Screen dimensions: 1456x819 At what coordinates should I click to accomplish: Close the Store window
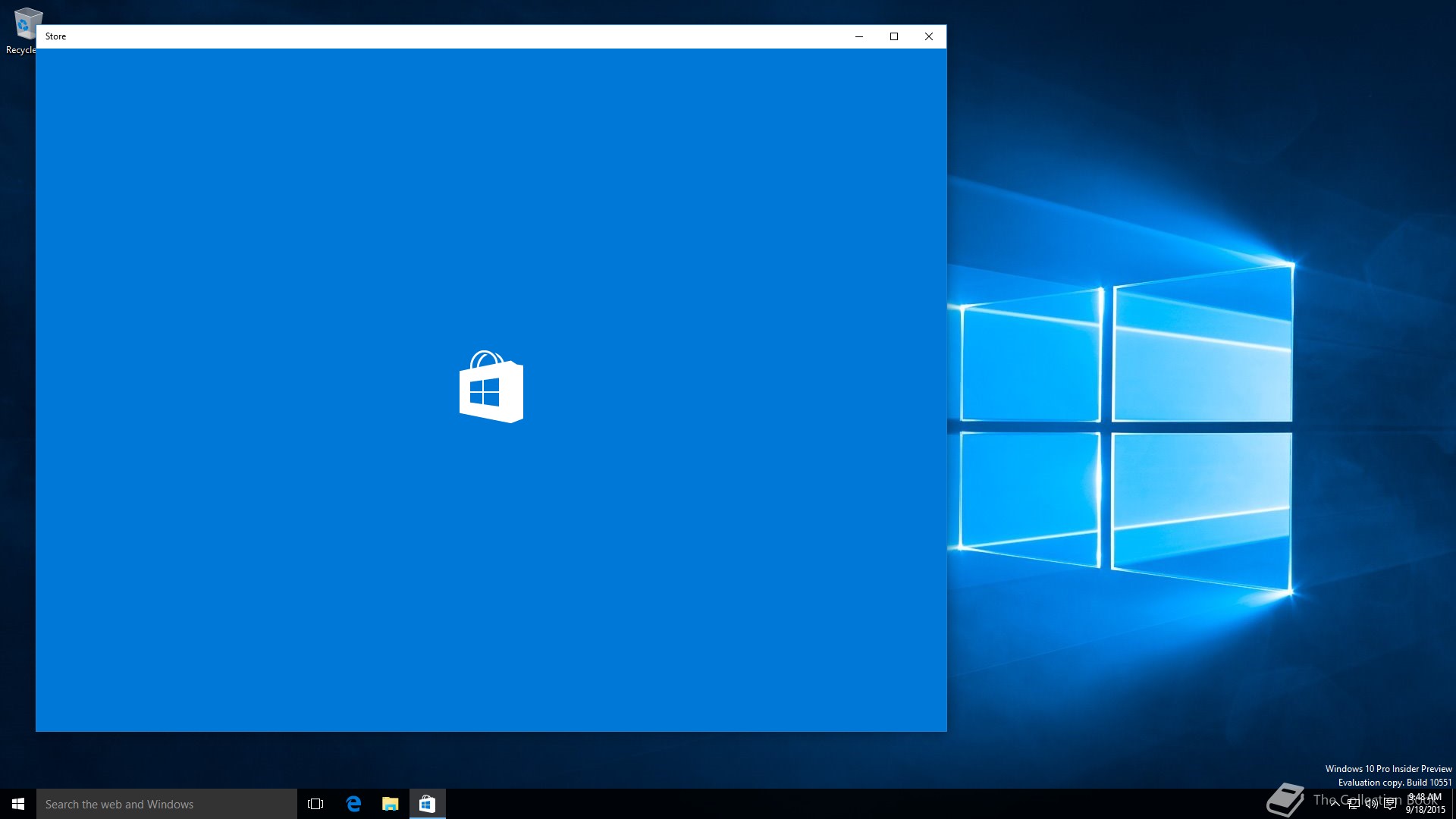929,36
